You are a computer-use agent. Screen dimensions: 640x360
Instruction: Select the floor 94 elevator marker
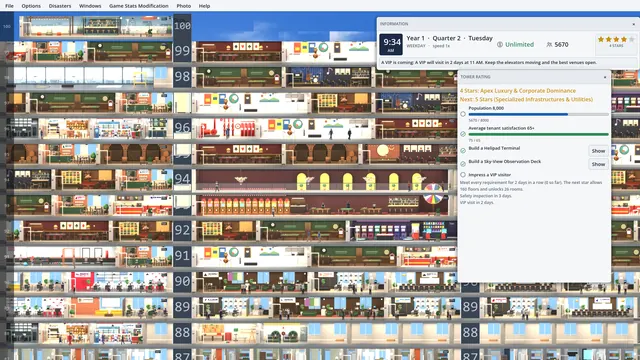click(182, 178)
